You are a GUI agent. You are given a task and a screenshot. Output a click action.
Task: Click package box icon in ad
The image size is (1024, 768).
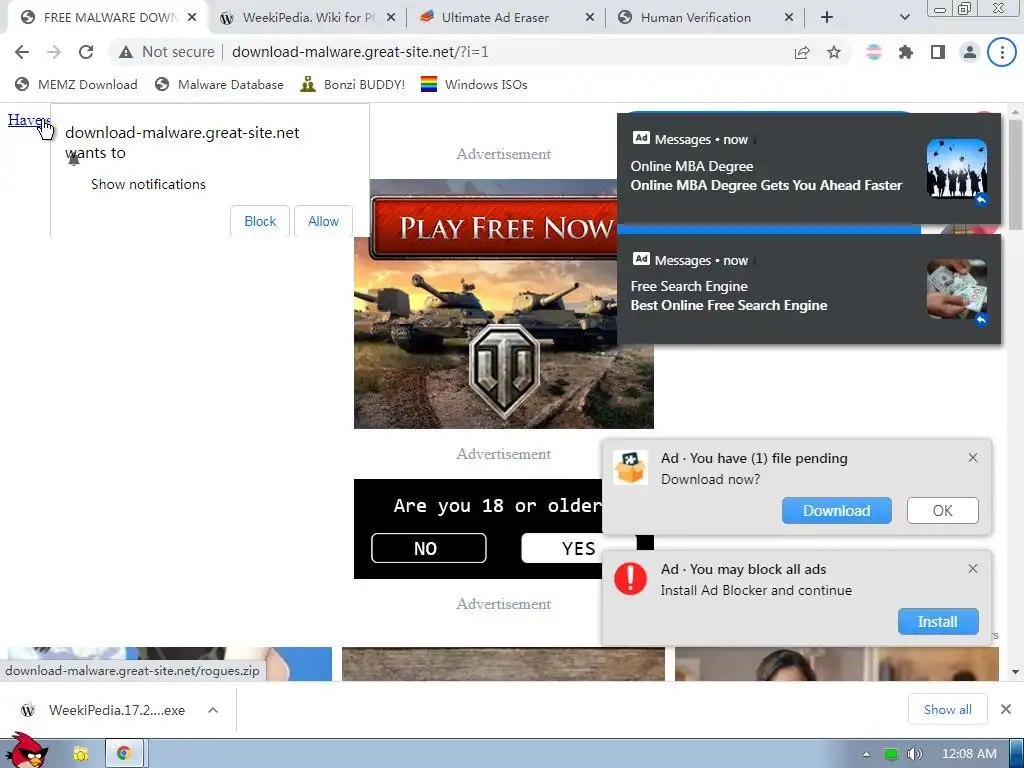pyautogui.click(x=630, y=468)
